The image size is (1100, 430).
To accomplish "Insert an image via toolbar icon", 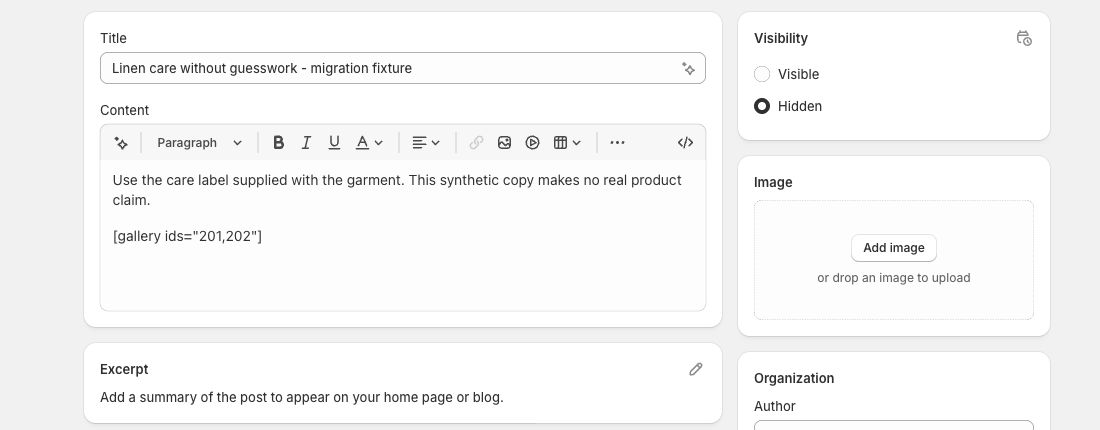I will 504,142.
